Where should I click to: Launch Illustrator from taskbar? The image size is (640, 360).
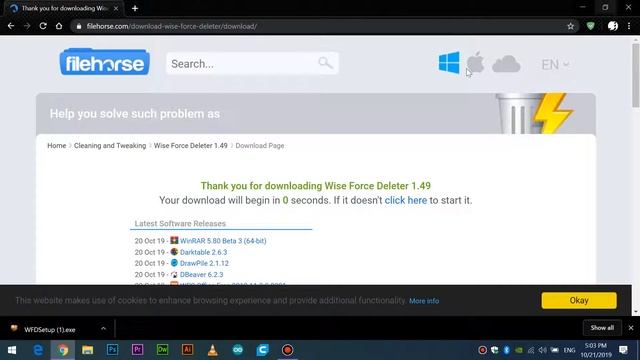(187, 350)
